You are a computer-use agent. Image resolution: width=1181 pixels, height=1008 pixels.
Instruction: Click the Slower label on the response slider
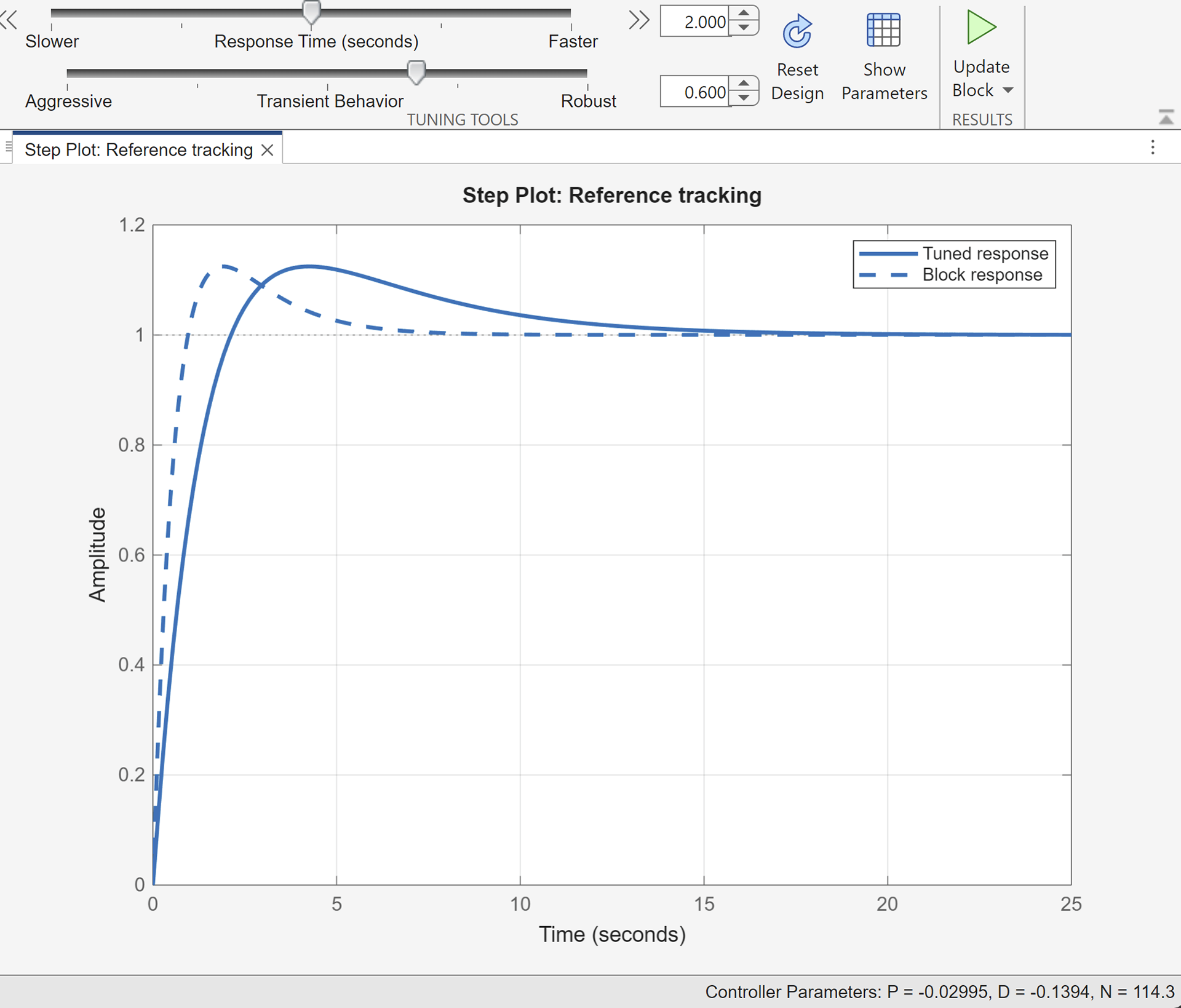(x=52, y=42)
